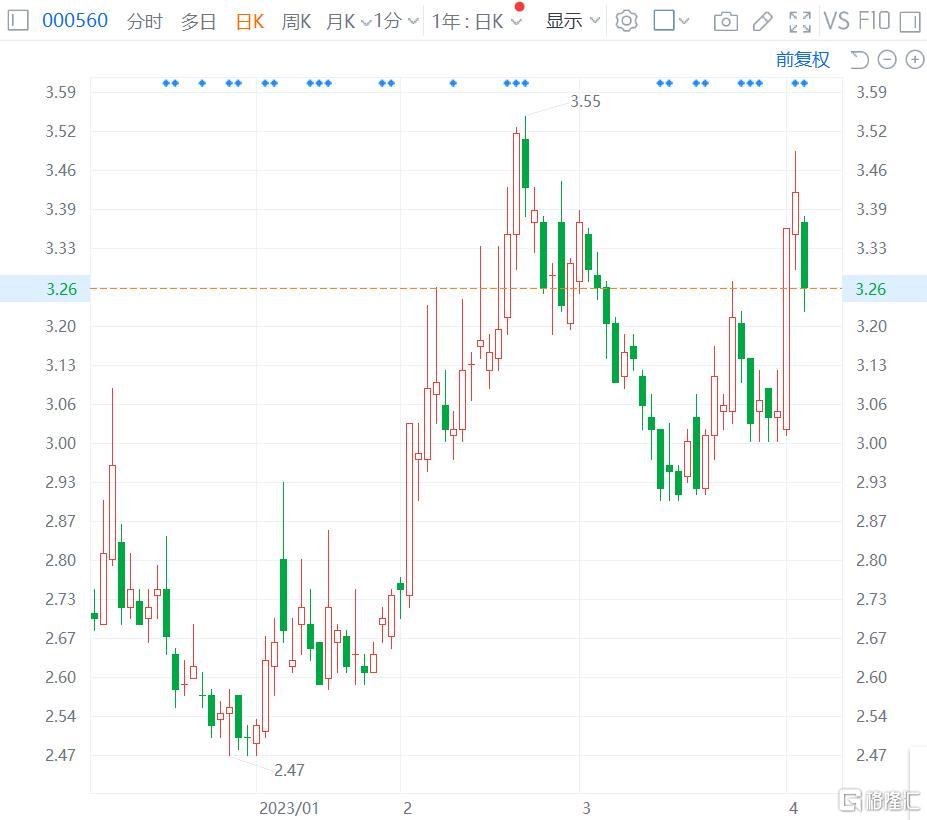Enter fullscreen with the expand icon

[x=800, y=22]
